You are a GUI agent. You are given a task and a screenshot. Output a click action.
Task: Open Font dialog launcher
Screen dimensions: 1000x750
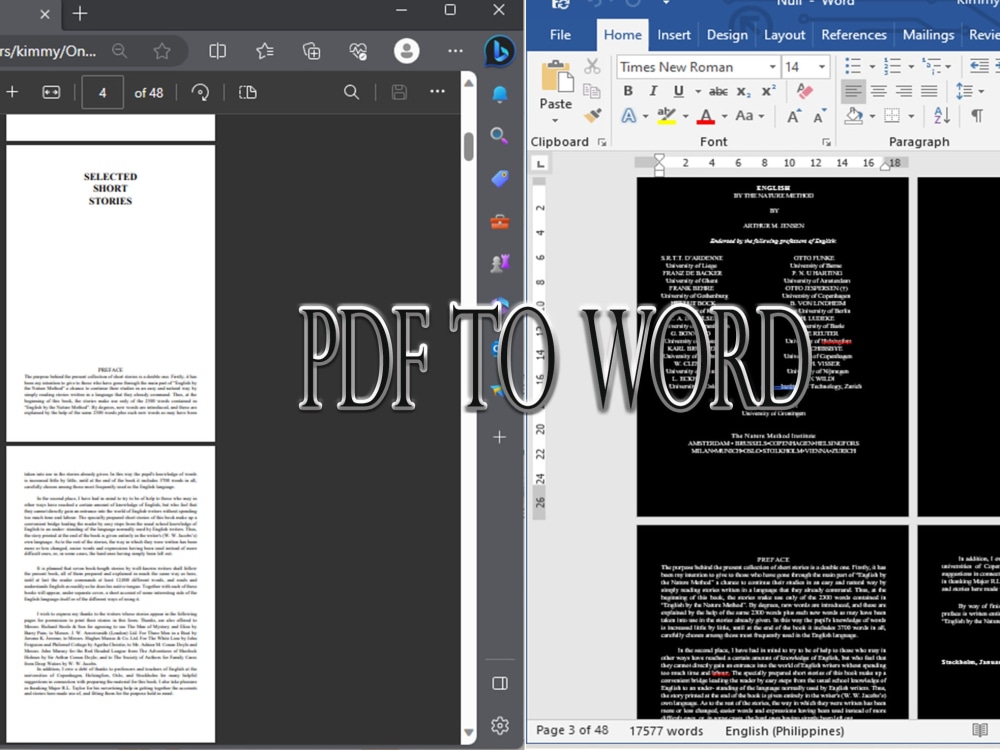tap(827, 142)
